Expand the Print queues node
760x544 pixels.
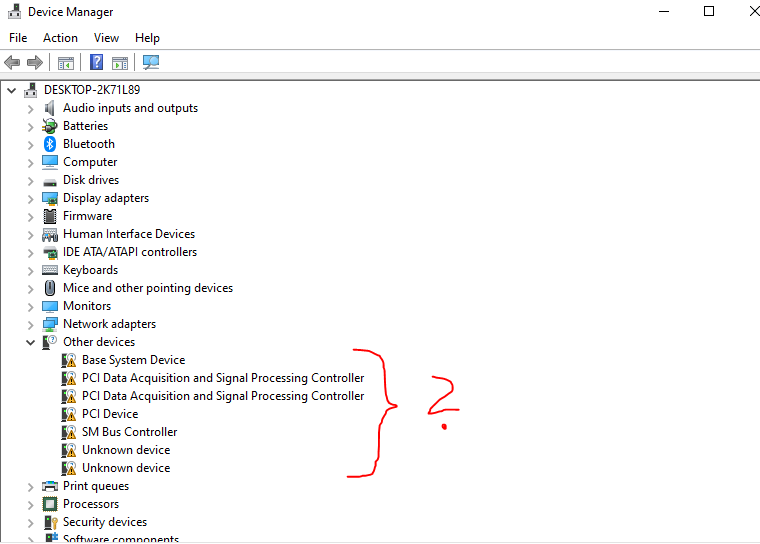(x=31, y=487)
